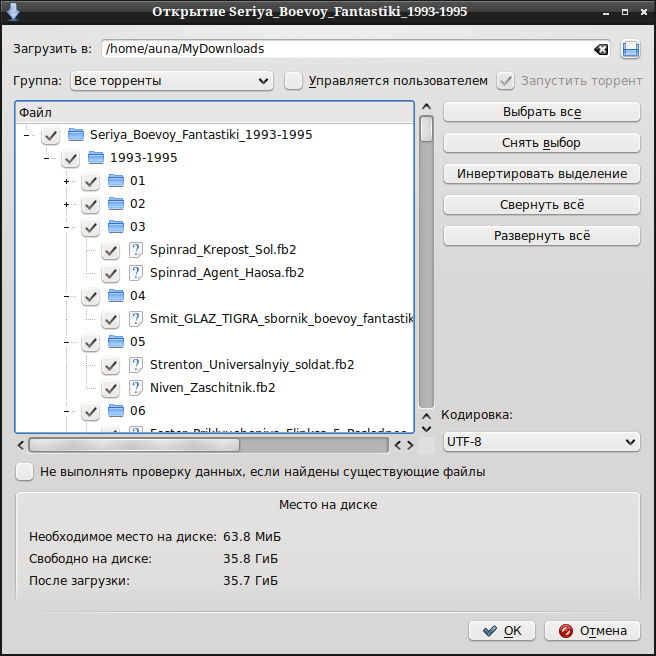This screenshot has height=656, width=656.
Task: Expand folder 02 tree node
Action: [x=67, y=204]
